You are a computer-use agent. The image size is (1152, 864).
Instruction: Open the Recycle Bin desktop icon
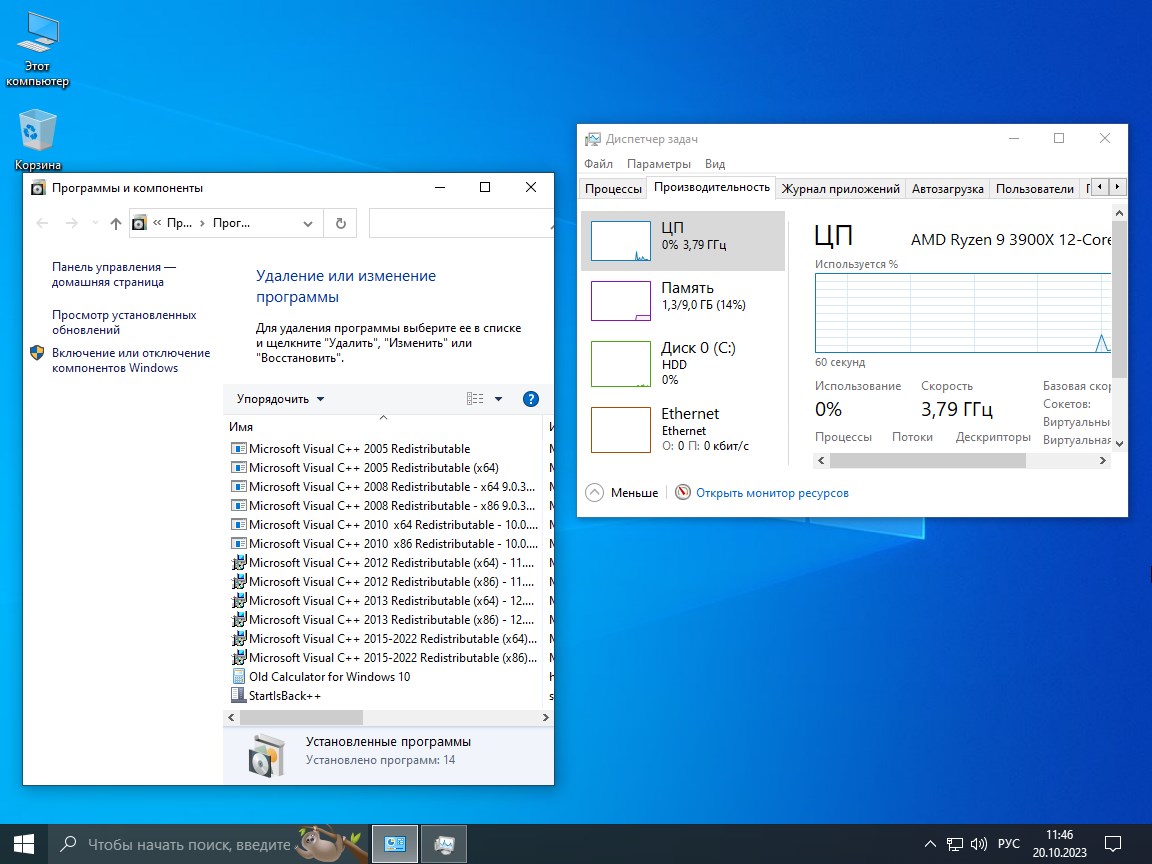pyautogui.click(x=38, y=132)
